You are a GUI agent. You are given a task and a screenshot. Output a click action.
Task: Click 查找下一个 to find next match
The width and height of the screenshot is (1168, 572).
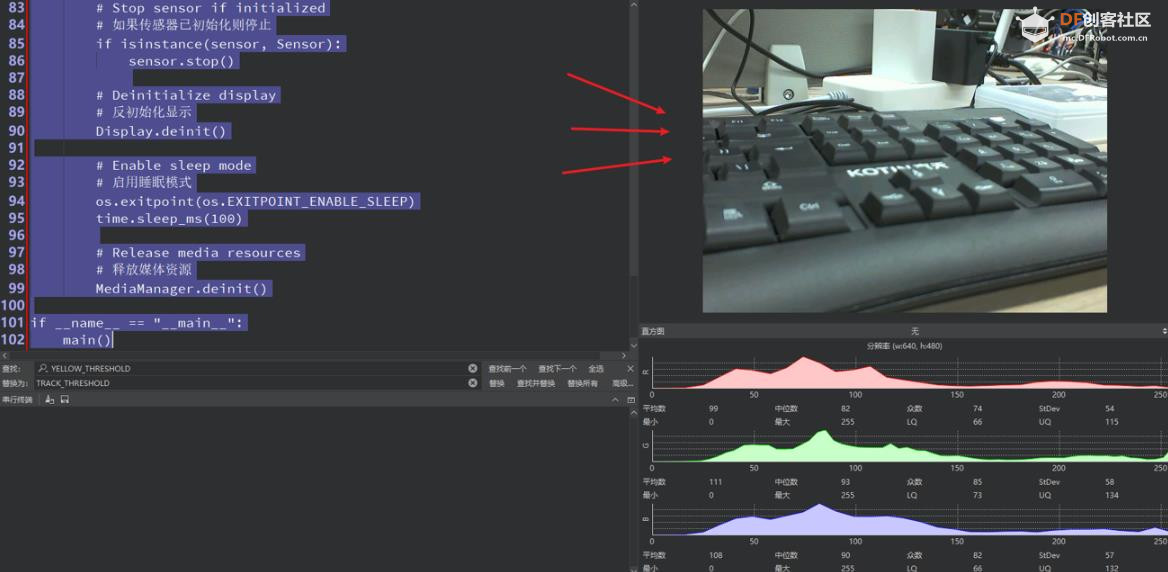click(557, 368)
